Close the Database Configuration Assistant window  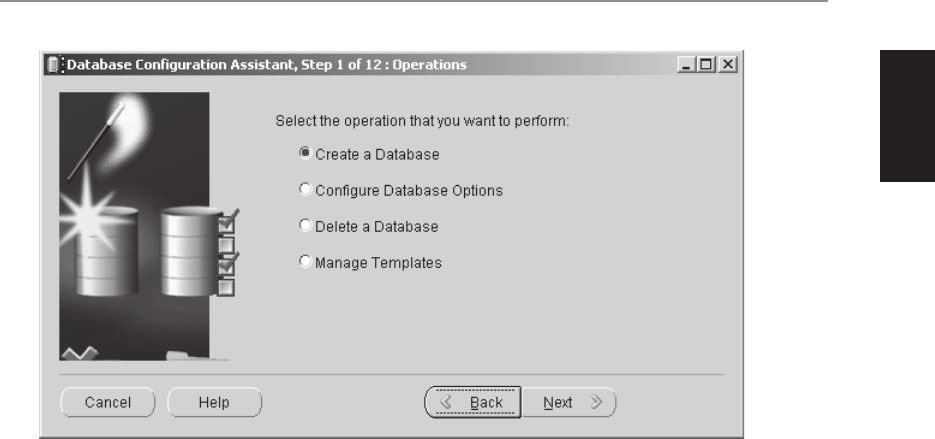click(x=727, y=64)
